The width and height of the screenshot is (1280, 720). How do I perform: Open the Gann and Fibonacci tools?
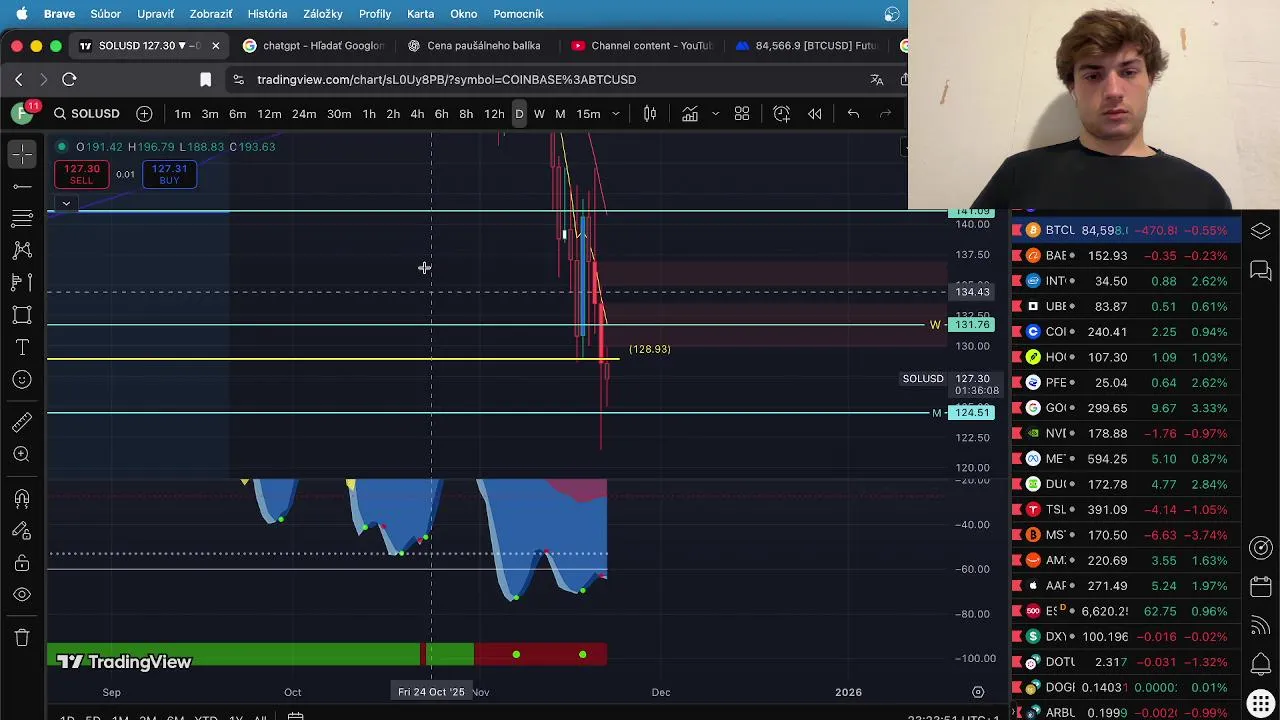(x=22, y=218)
